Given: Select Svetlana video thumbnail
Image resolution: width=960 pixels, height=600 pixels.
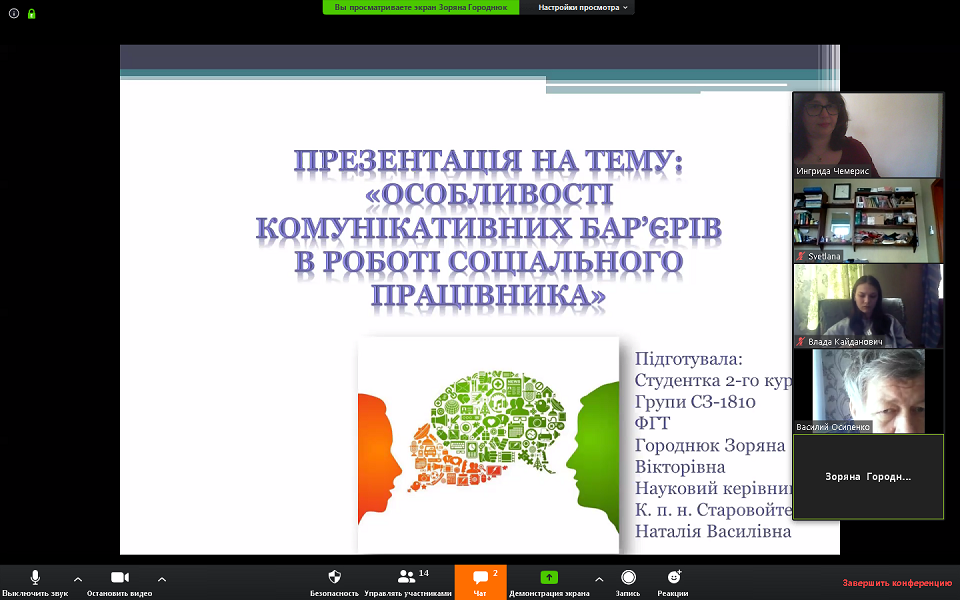Looking at the screenshot, I should pyautogui.click(x=868, y=220).
